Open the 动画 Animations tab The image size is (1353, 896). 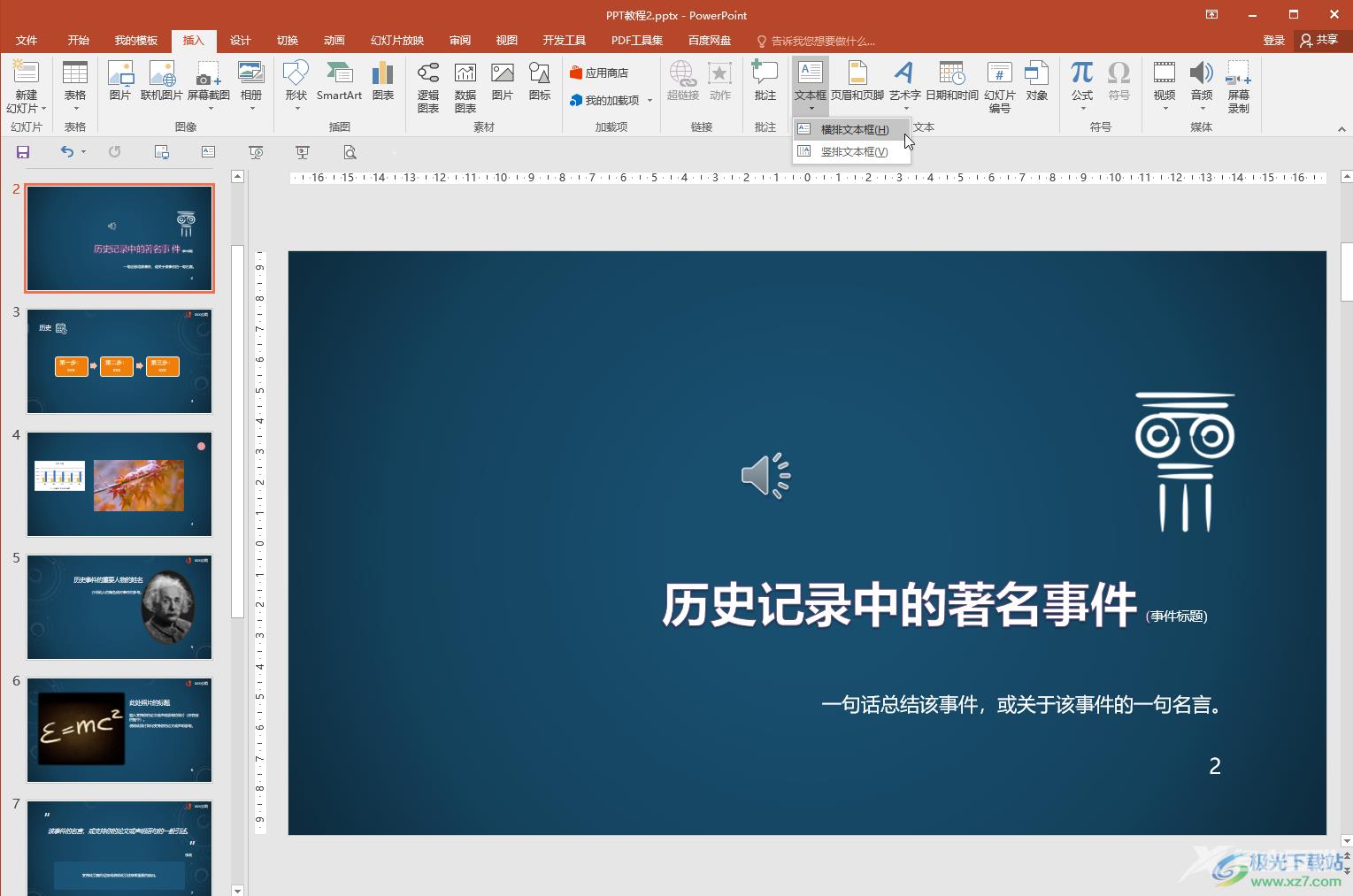coord(334,41)
